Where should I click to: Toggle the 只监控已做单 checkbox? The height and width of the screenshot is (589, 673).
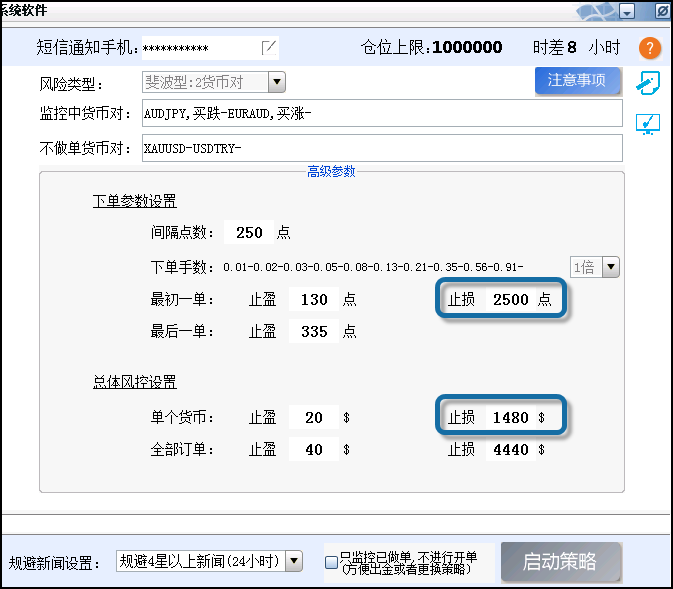332,563
